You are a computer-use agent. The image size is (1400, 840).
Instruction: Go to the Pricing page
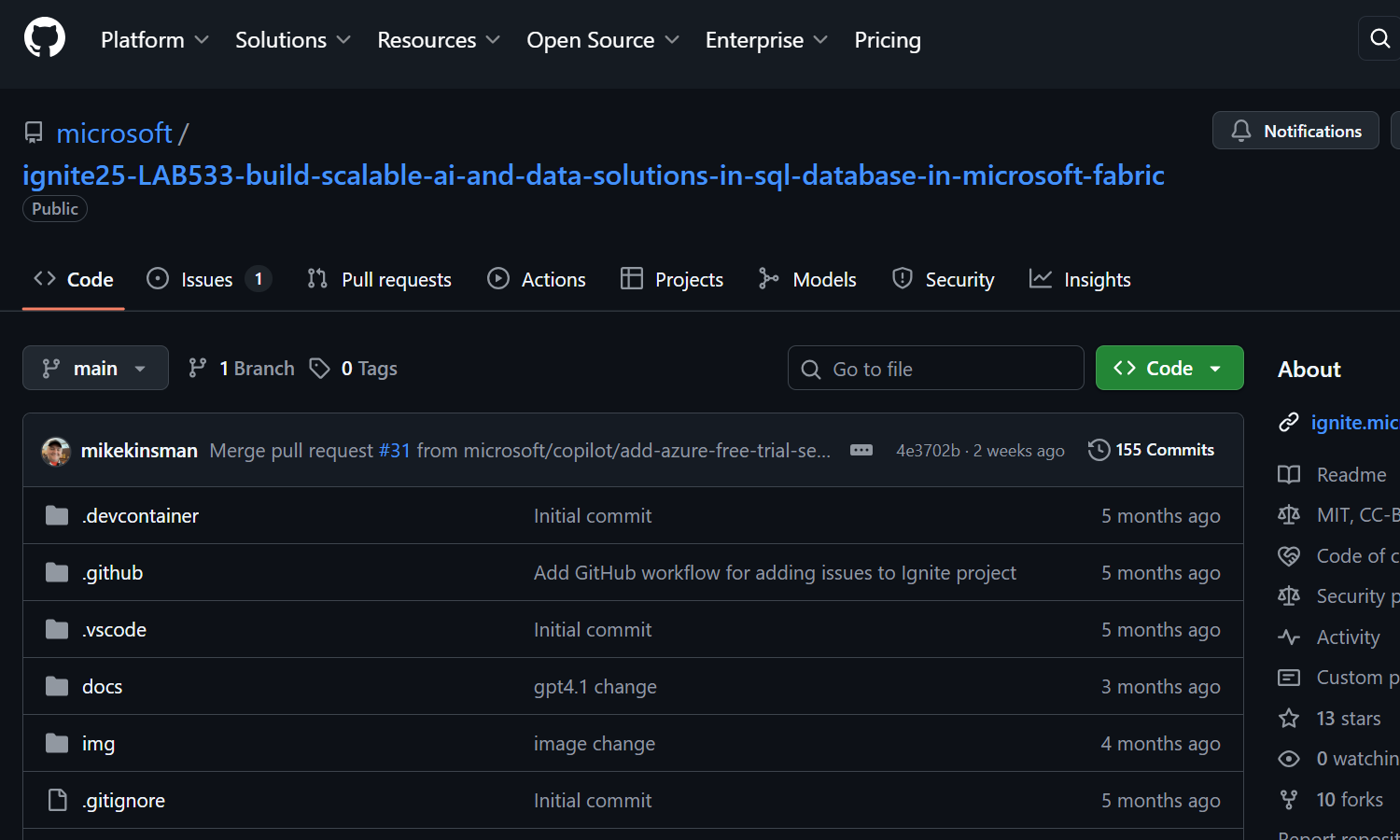pos(887,40)
